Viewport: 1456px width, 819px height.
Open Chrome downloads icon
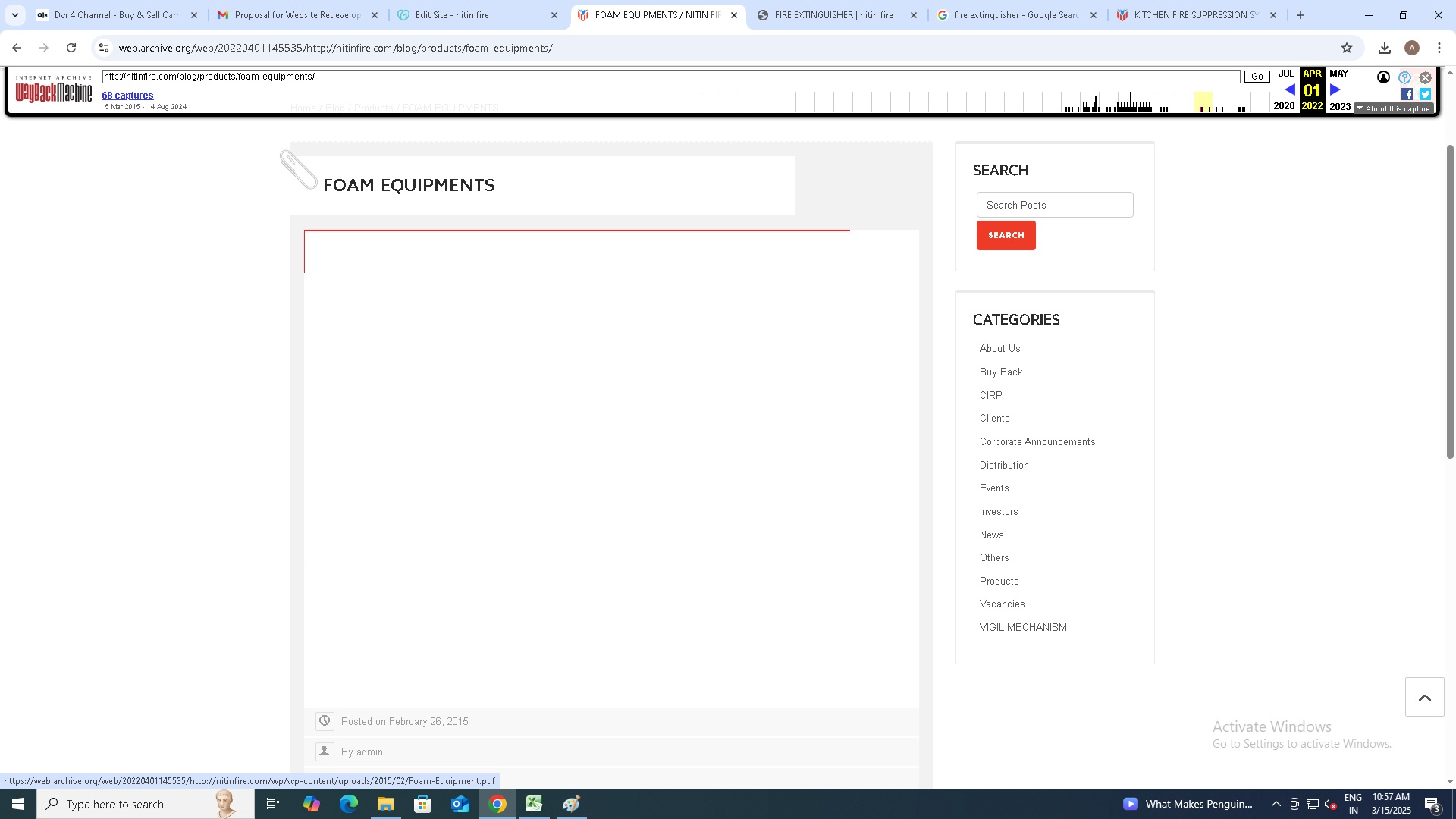[x=1385, y=48]
